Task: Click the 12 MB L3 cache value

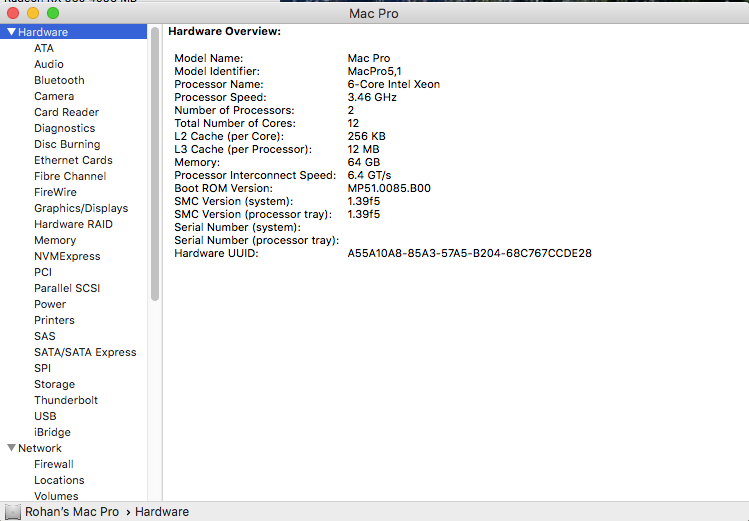Action: coord(364,149)
